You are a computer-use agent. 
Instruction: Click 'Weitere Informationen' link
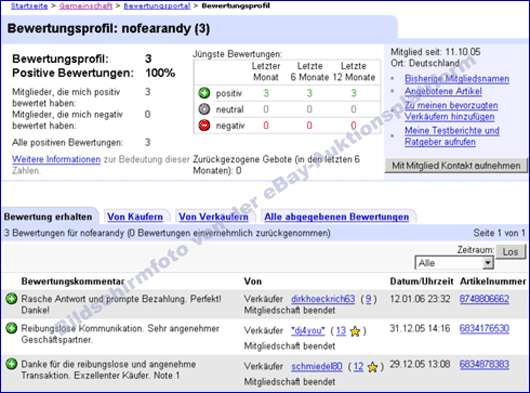pos(56,159)
